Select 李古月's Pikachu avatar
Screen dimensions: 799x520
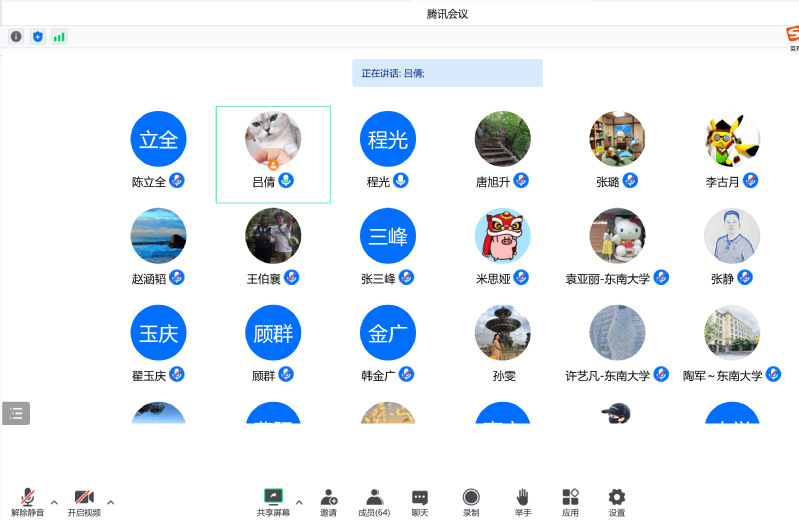[732, 139]
